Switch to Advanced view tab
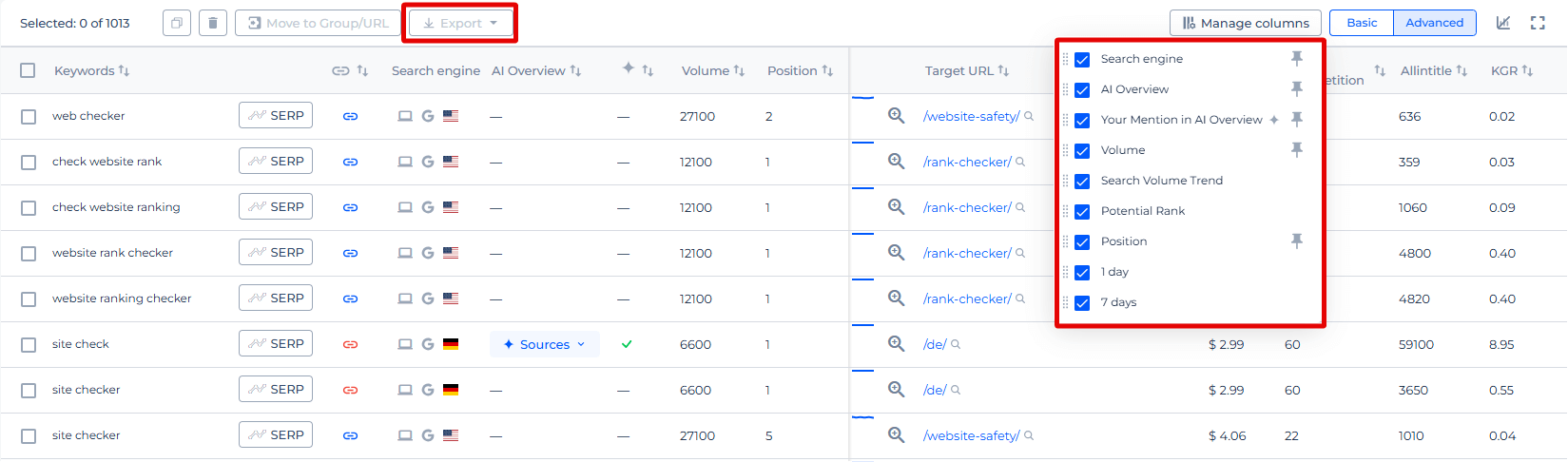Image resolution: width=1568 pixels, height=462 pixels. (1435, 23)
